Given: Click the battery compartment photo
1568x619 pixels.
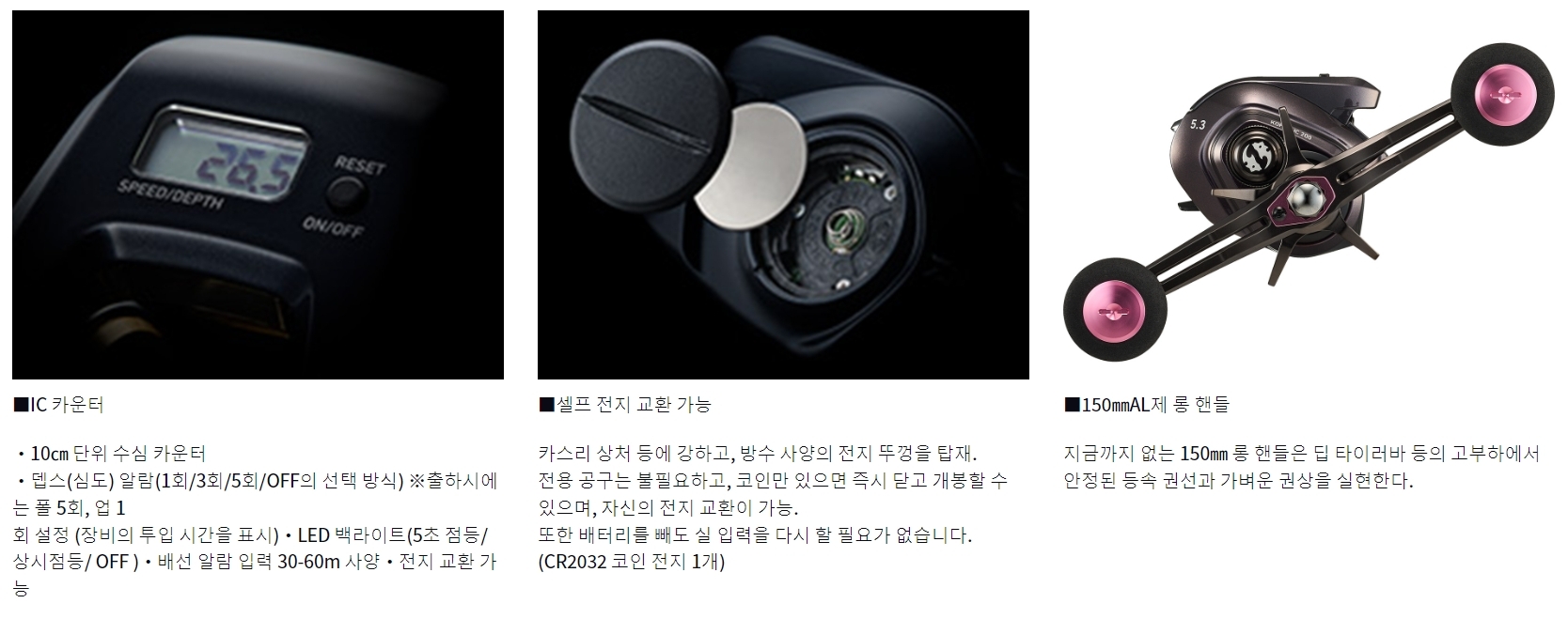Looking at the screenshot, I should 783,194.
